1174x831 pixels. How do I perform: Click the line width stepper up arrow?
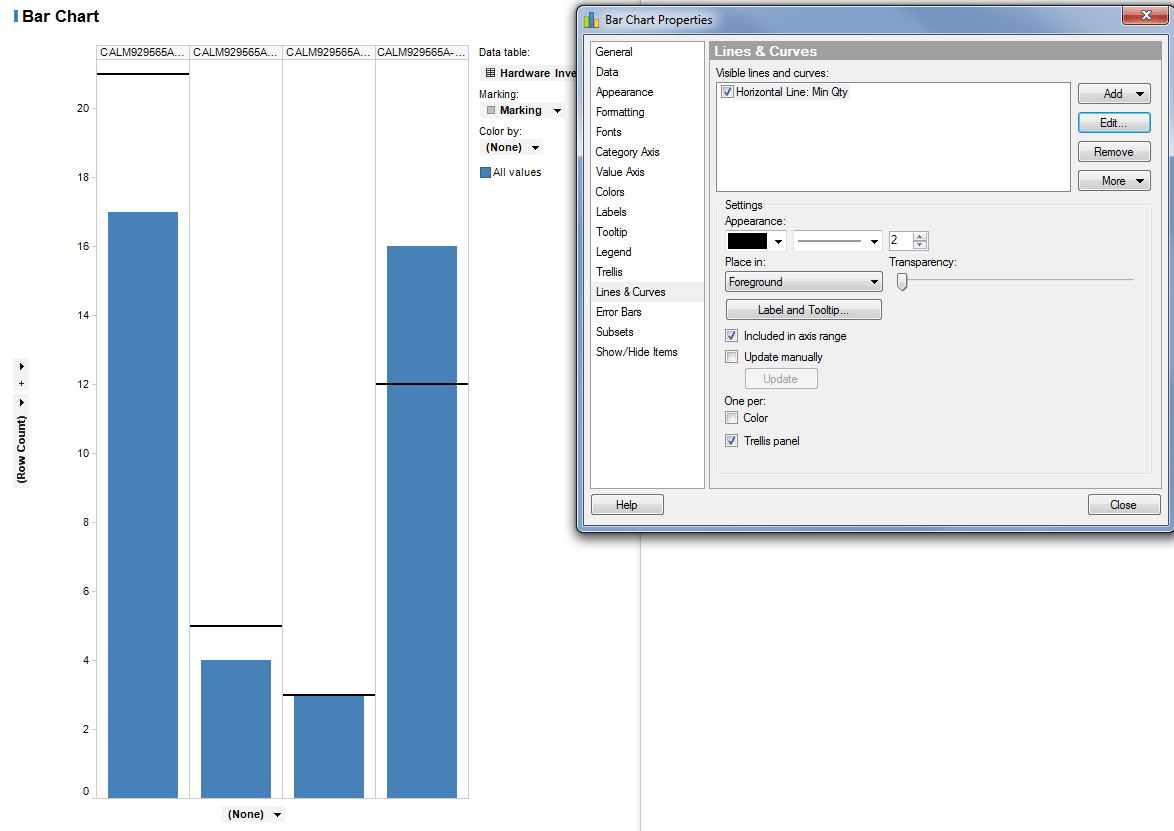[920, 236]
